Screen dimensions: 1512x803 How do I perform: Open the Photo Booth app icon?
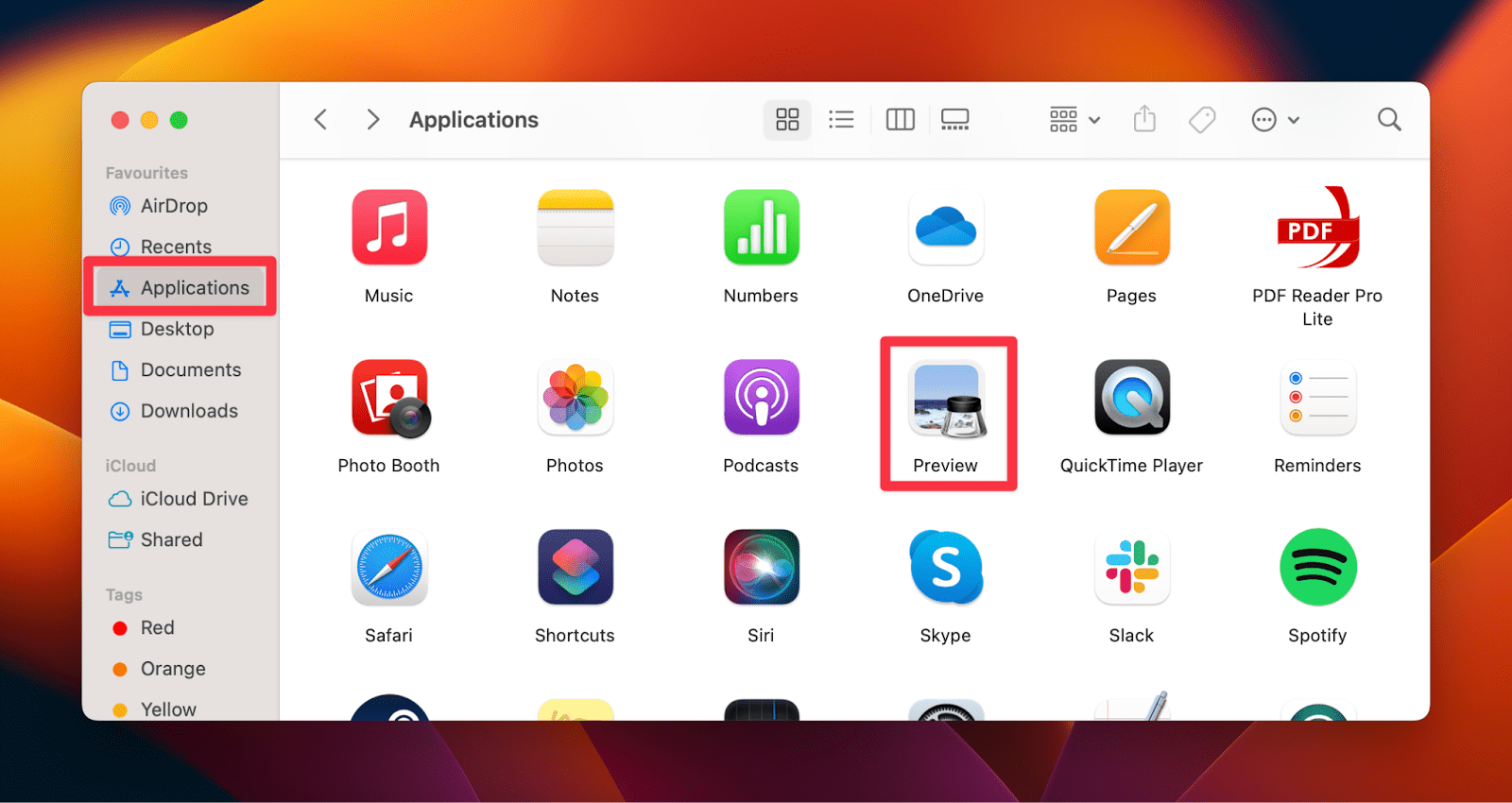[x=390, y=398]
